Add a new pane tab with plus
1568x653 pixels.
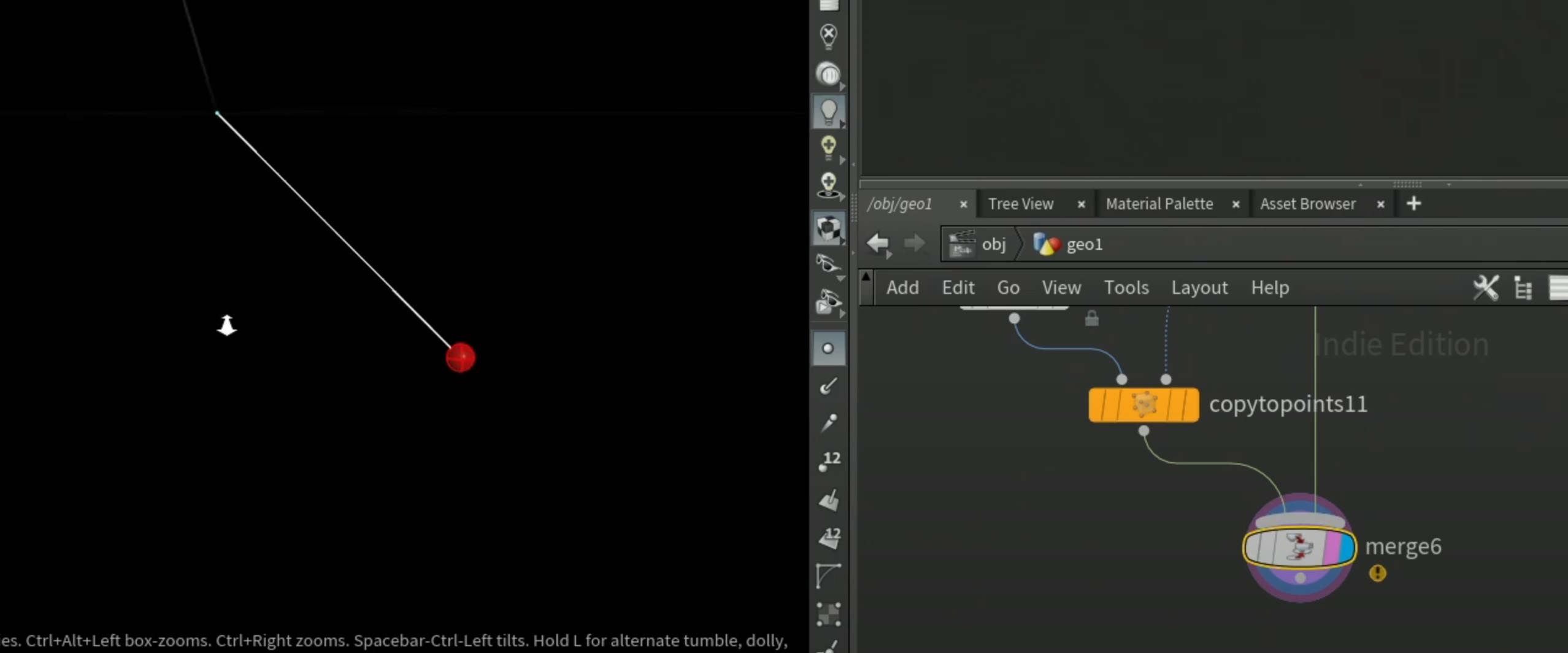(1413, 203)
